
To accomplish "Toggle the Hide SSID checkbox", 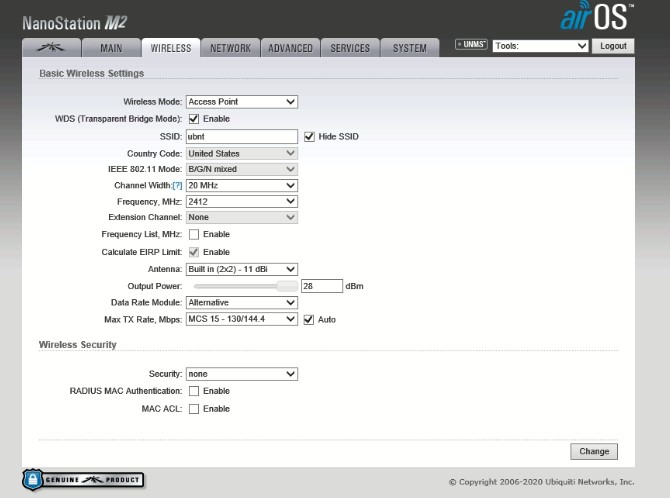I will (x=309, y=137).
